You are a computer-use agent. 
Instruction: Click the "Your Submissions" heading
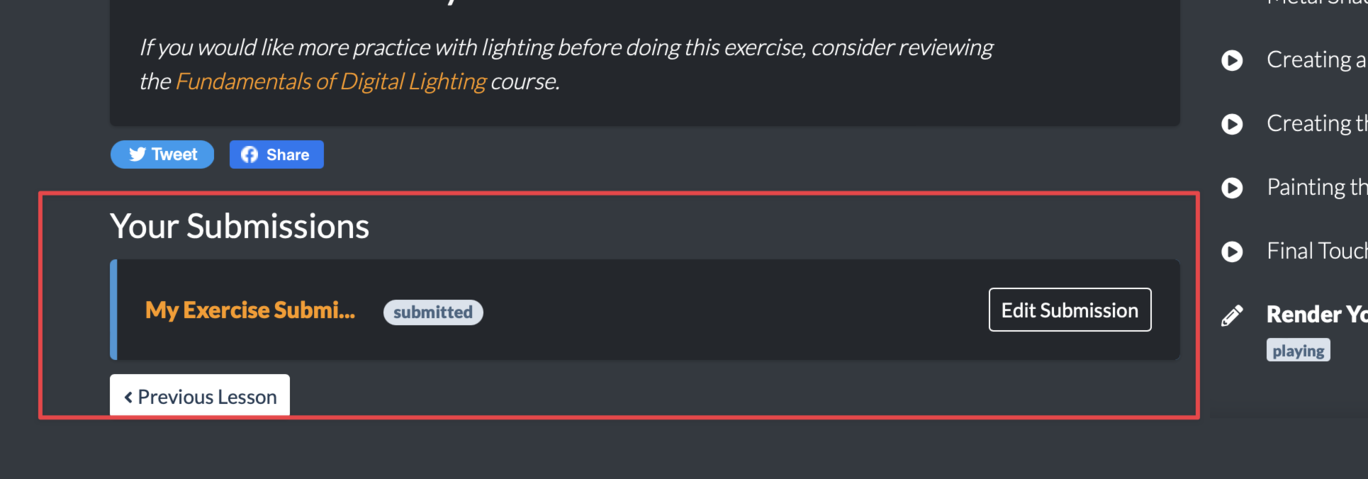[240, 226]
